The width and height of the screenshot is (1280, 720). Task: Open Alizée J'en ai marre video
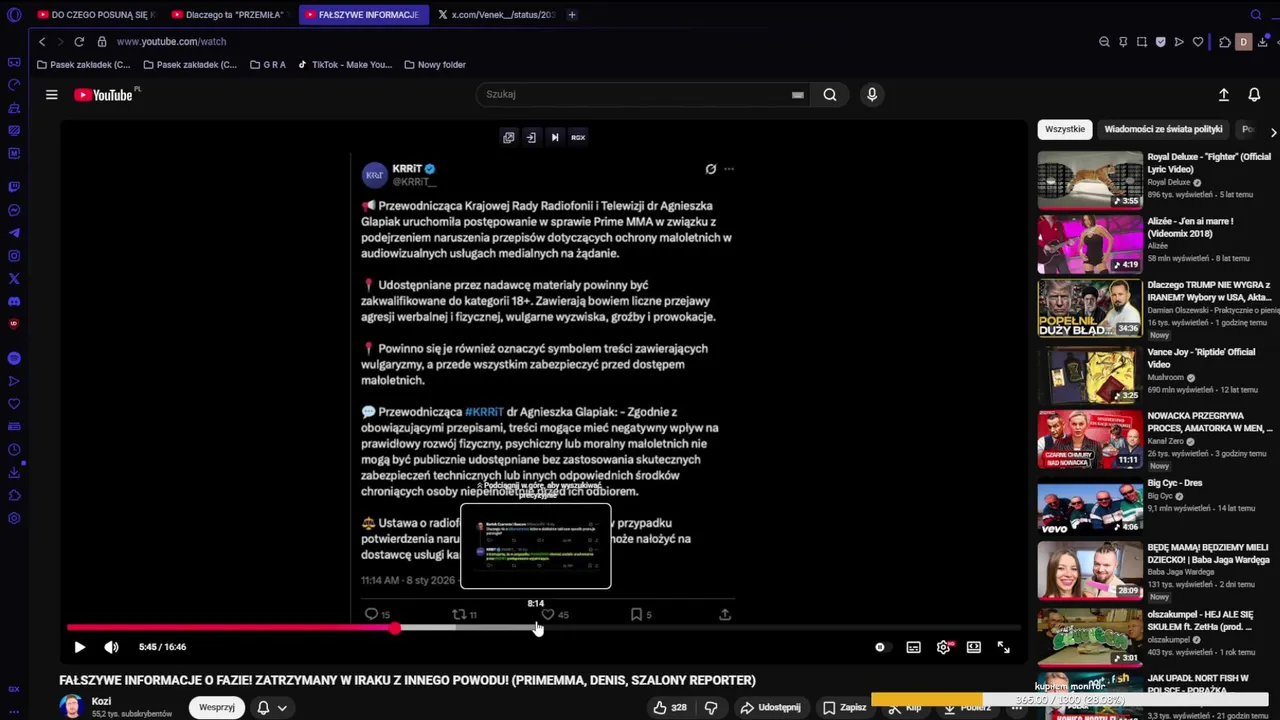click(x=1090, y=244)
